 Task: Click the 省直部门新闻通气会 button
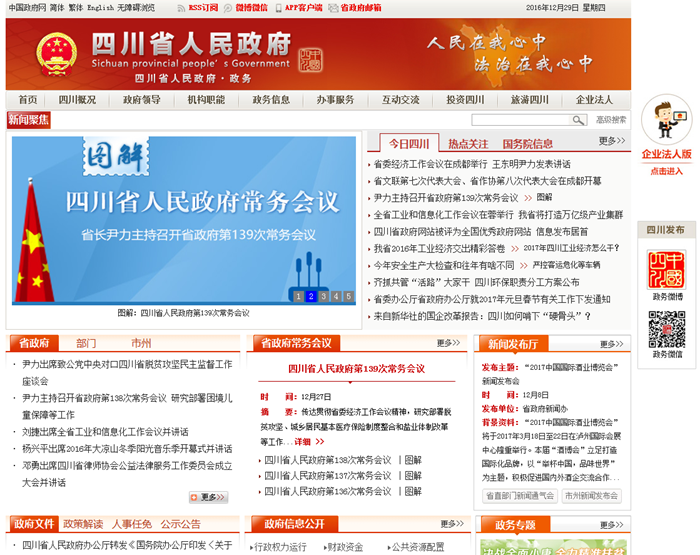(520, 496)
